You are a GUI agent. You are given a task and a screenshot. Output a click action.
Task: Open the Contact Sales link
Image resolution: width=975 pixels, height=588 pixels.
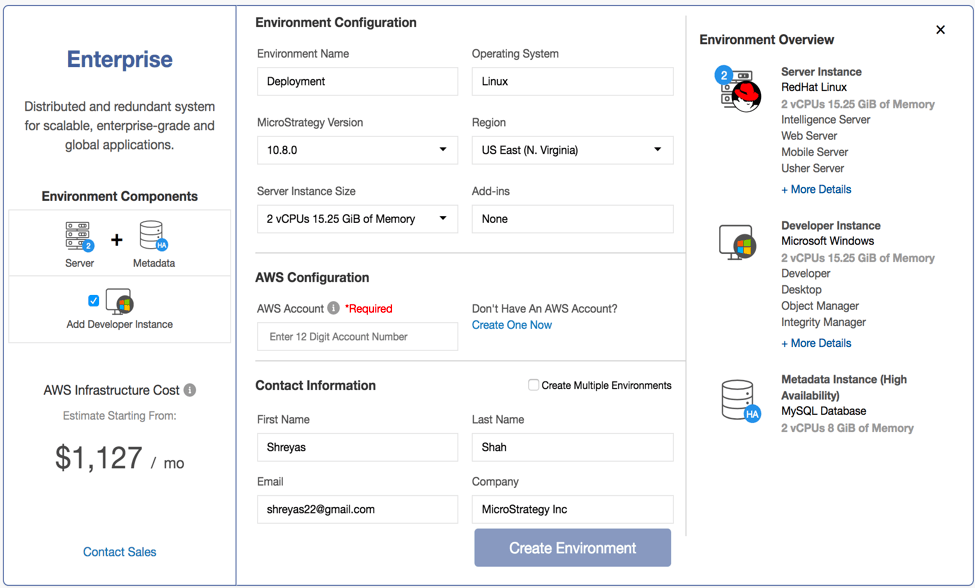pos(120,552)
